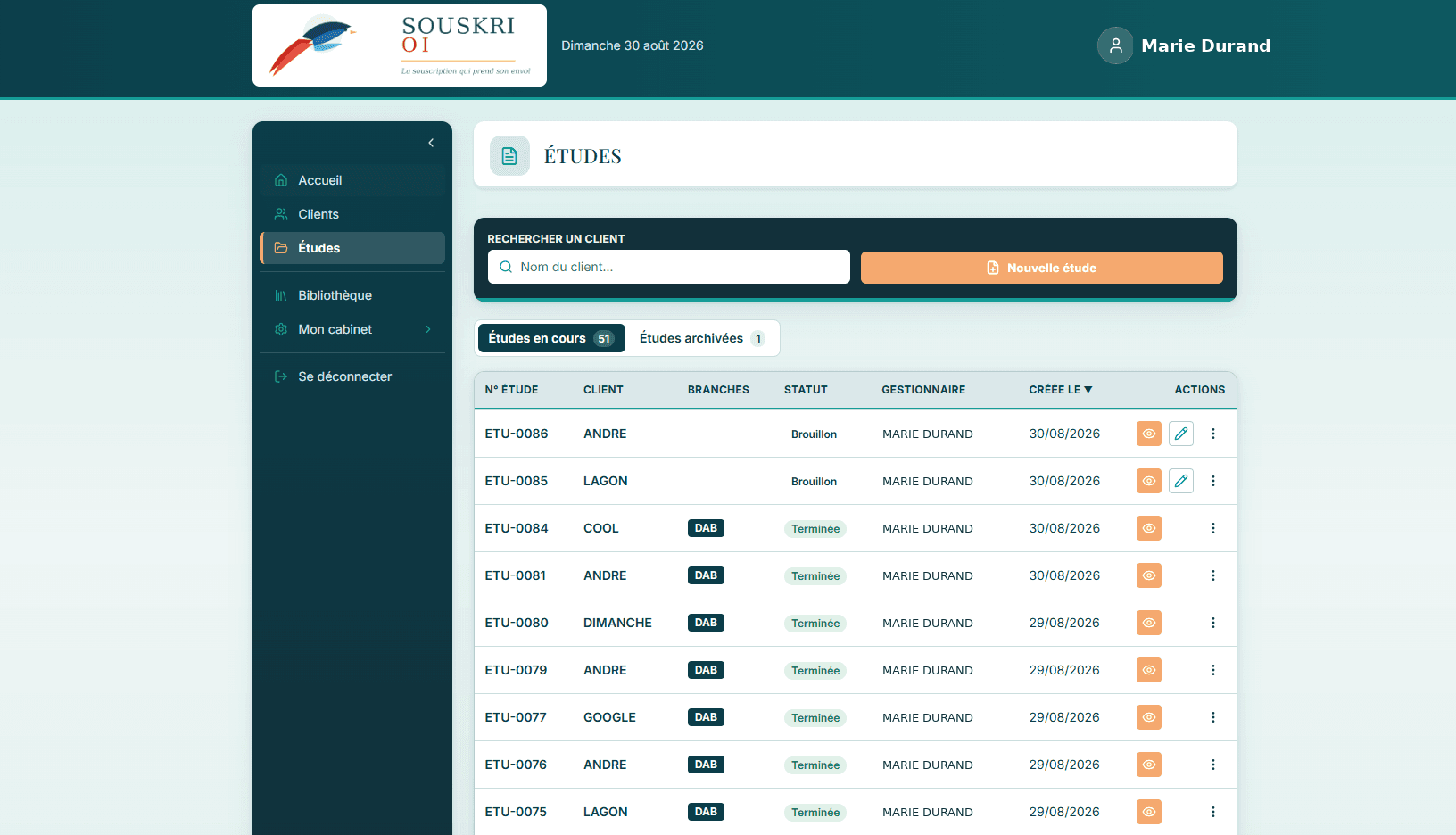View study ETU-0081 with the eye icon
The image size is (1456, 835).
[1149, 575]
